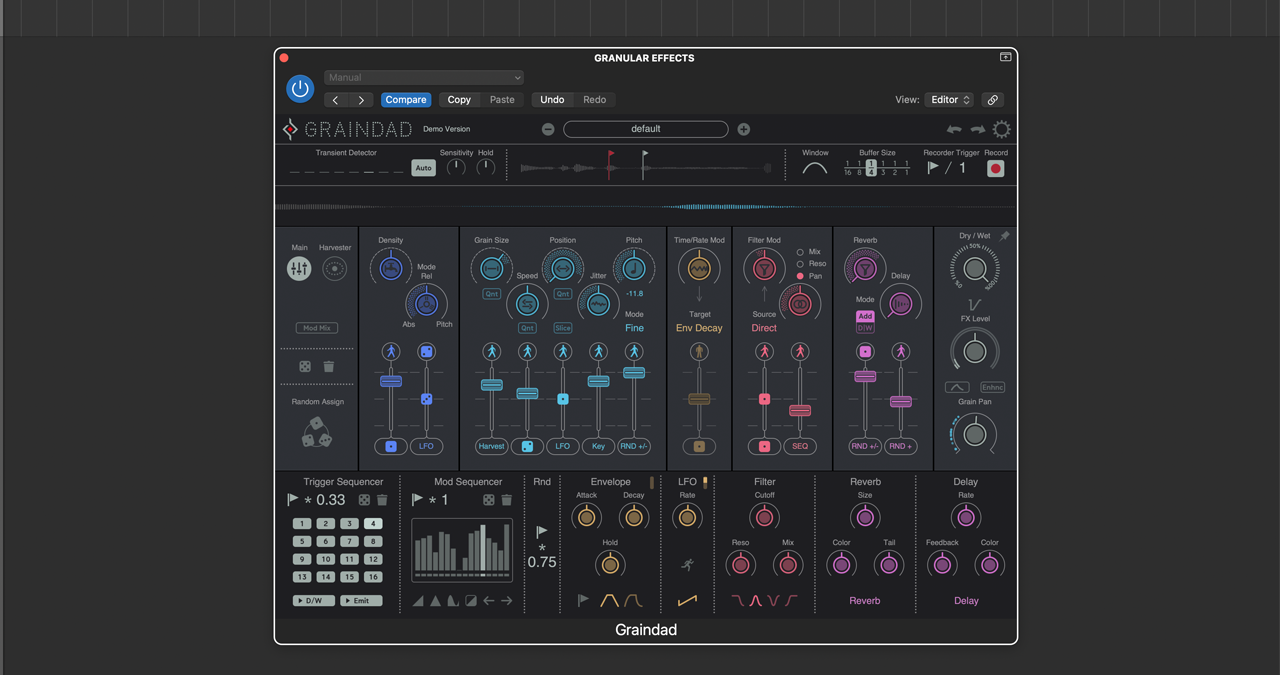
Task: Select the LFO sawtooth waveform icon
Action: tap(687, 601)
